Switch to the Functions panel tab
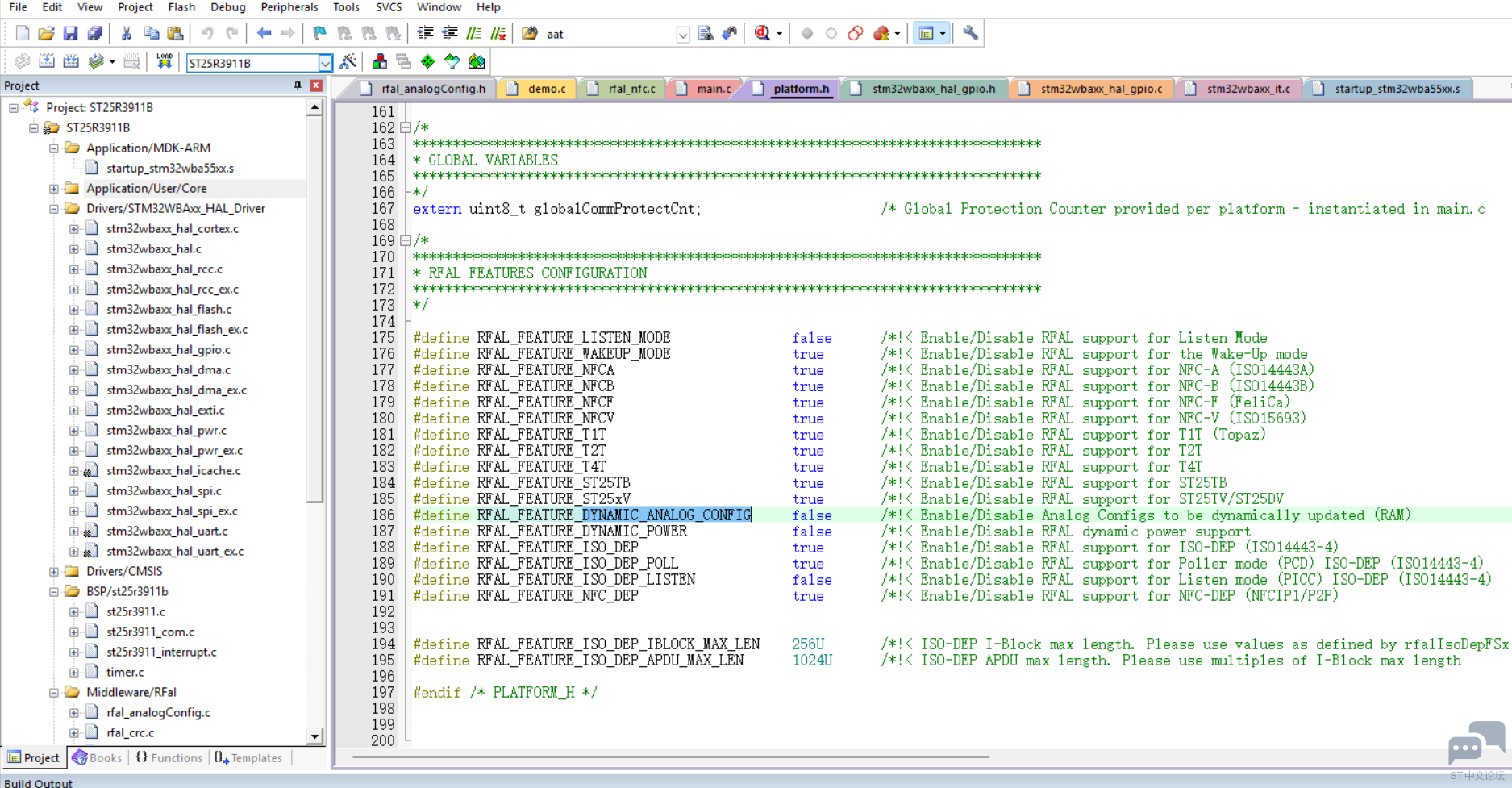The width and height of the screenshot is (1512, 788). tap(169, 758)
